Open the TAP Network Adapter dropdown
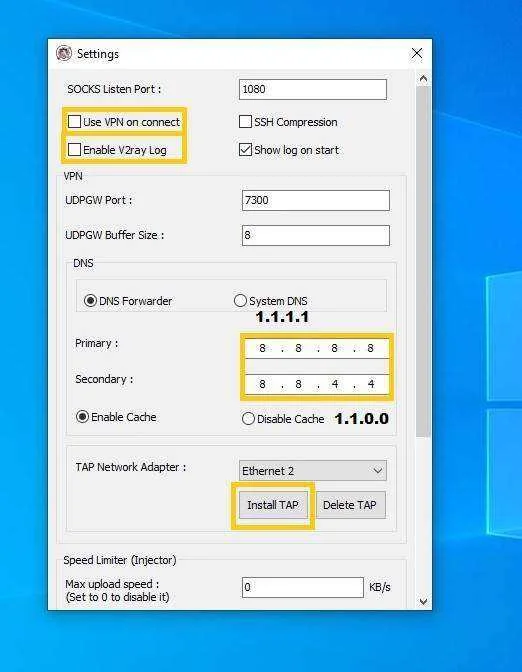The image size is (522, 672). [312, 471]
